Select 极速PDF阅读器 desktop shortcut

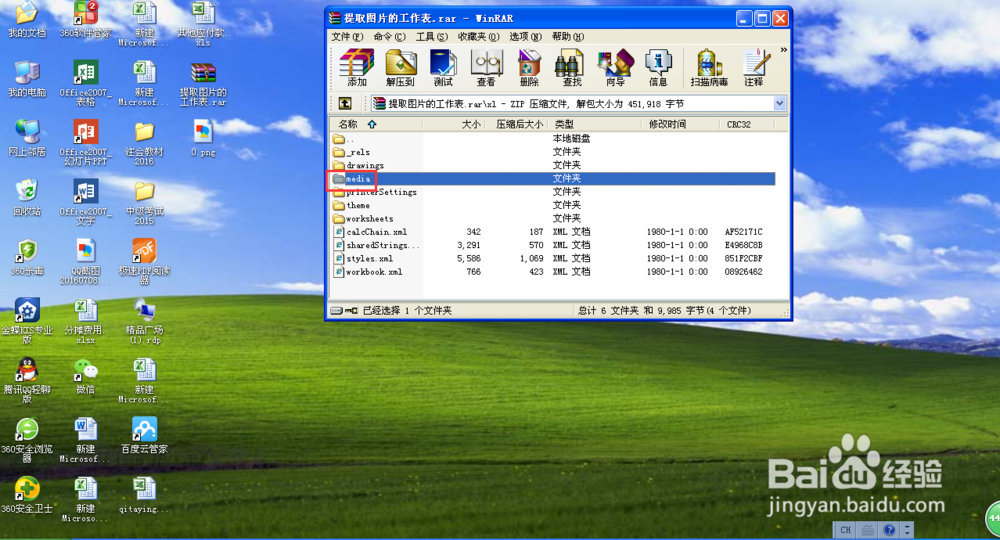click(x=144, y=261)
